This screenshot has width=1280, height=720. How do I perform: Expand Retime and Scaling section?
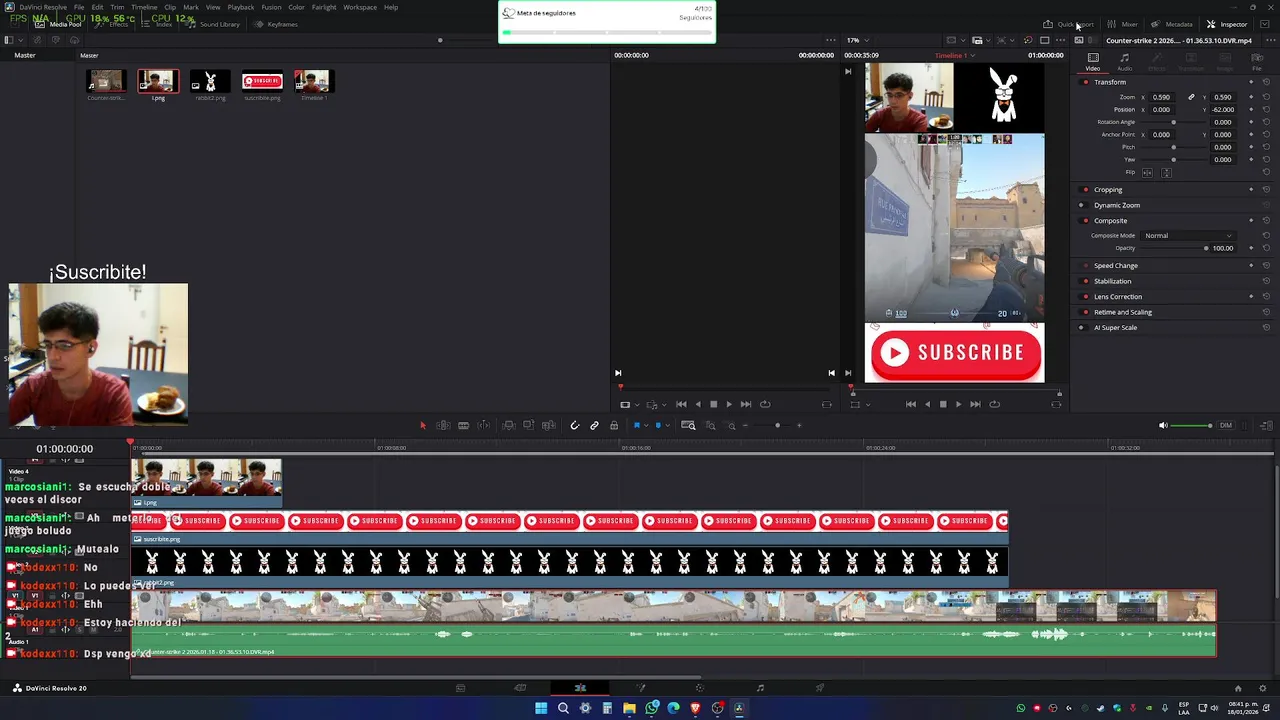pos(1122,312)
